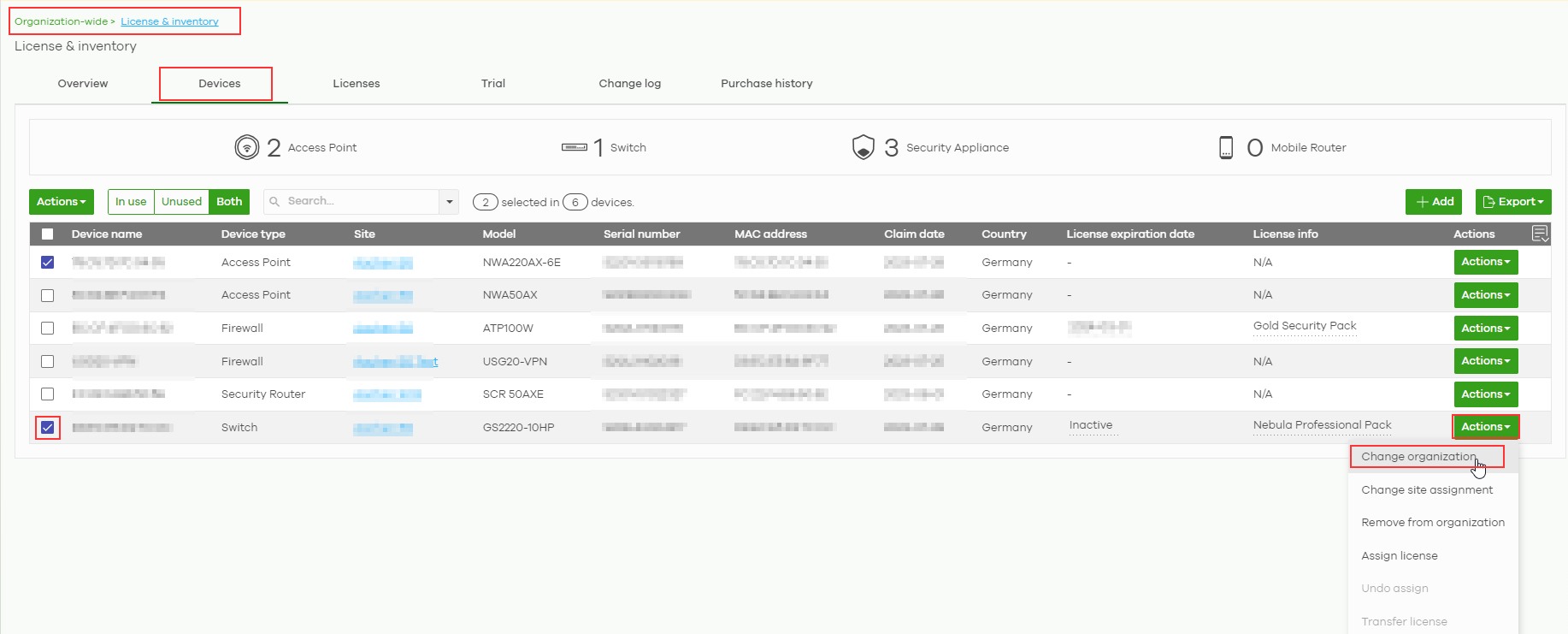Open the column settings icon in table header
Viewport: 1568px width, 634px height.
click(x=1540, y=234)
